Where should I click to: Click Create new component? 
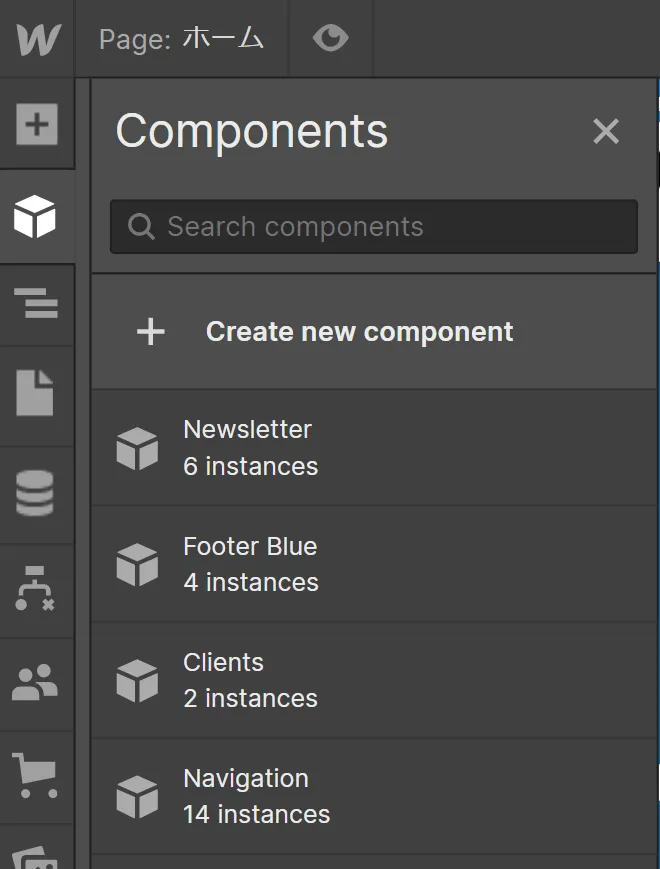pos(359,332)
